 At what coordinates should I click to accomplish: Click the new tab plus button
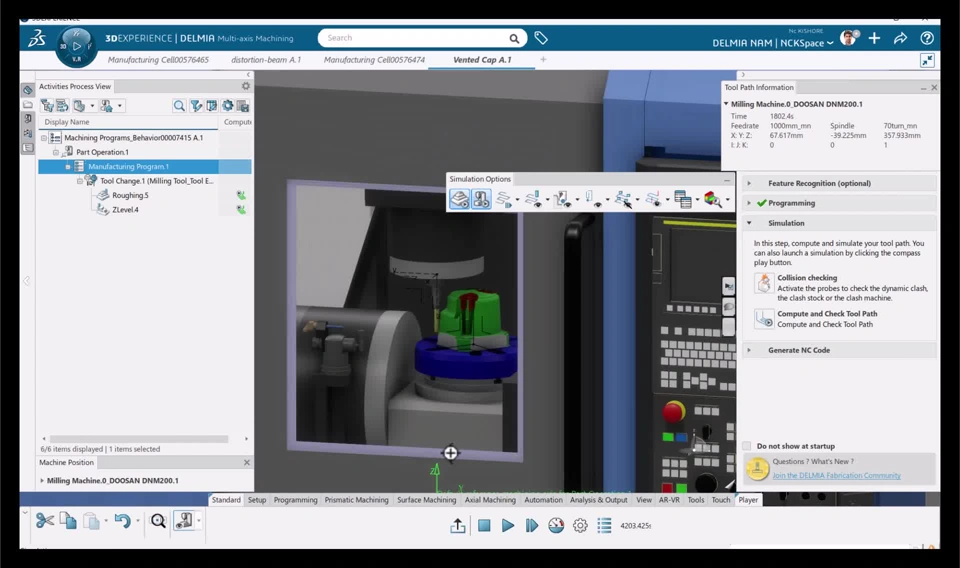pyautogui.click(x=543, y=59)
